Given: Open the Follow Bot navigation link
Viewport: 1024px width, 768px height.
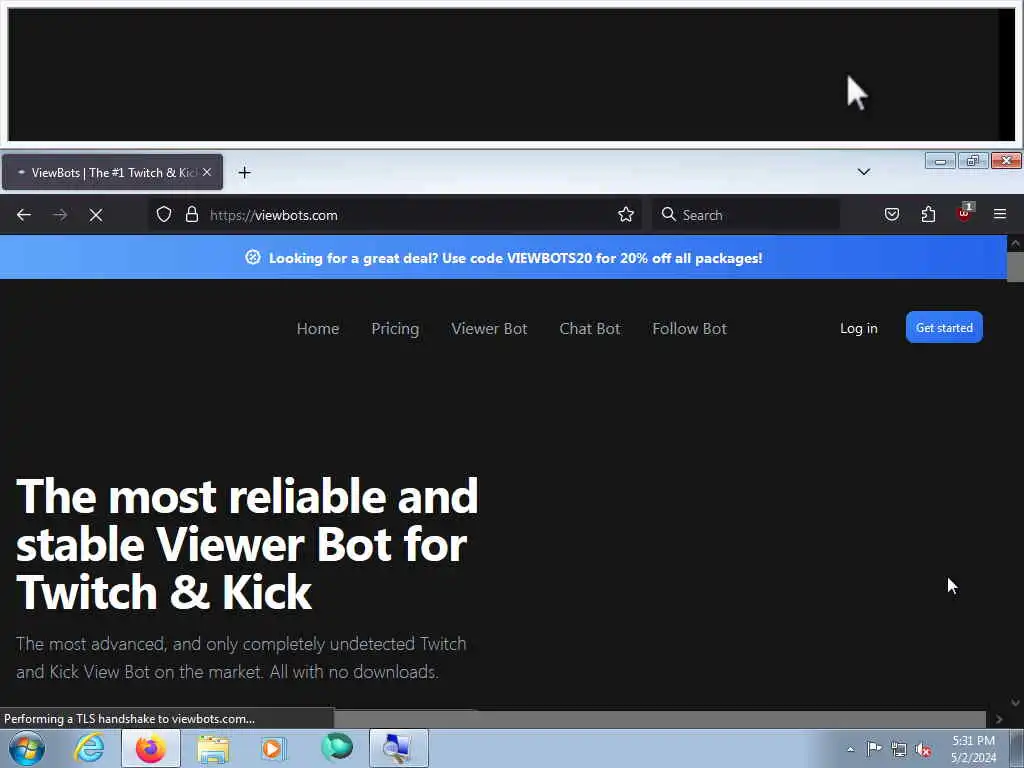Looking at the screenshot, I should coord(690,328).
